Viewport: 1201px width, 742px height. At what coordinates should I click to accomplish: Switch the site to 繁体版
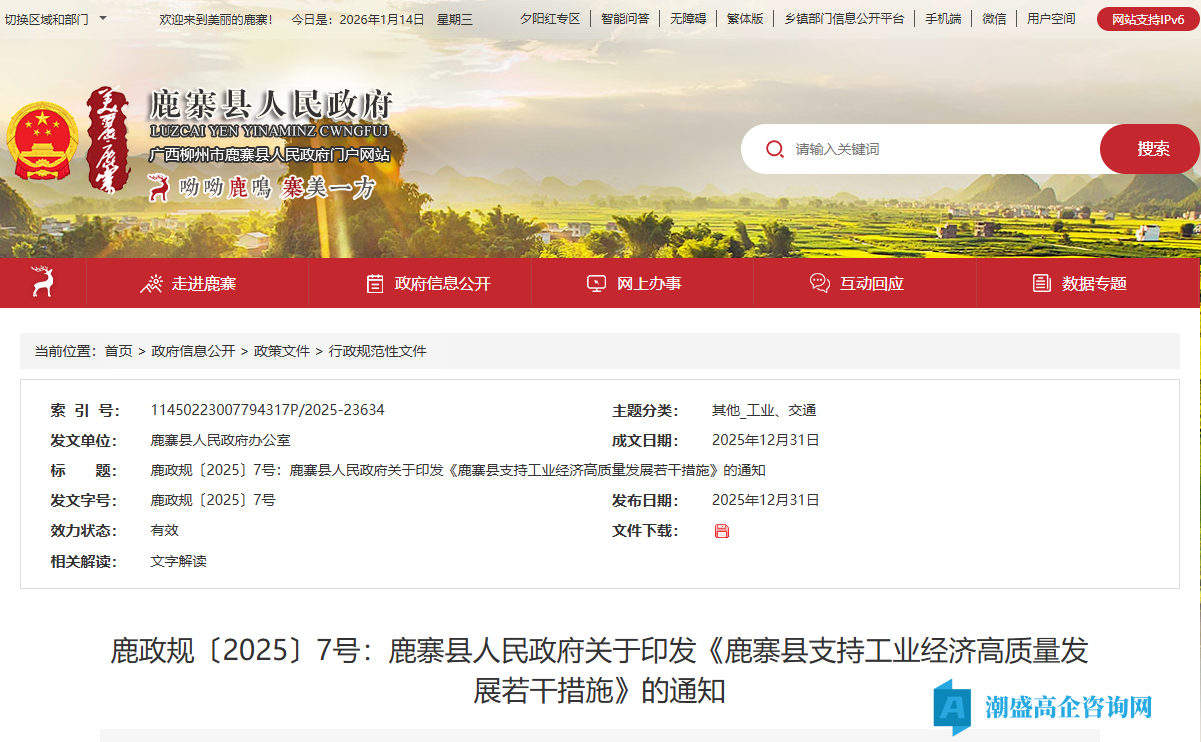click(x=745, y=17)
